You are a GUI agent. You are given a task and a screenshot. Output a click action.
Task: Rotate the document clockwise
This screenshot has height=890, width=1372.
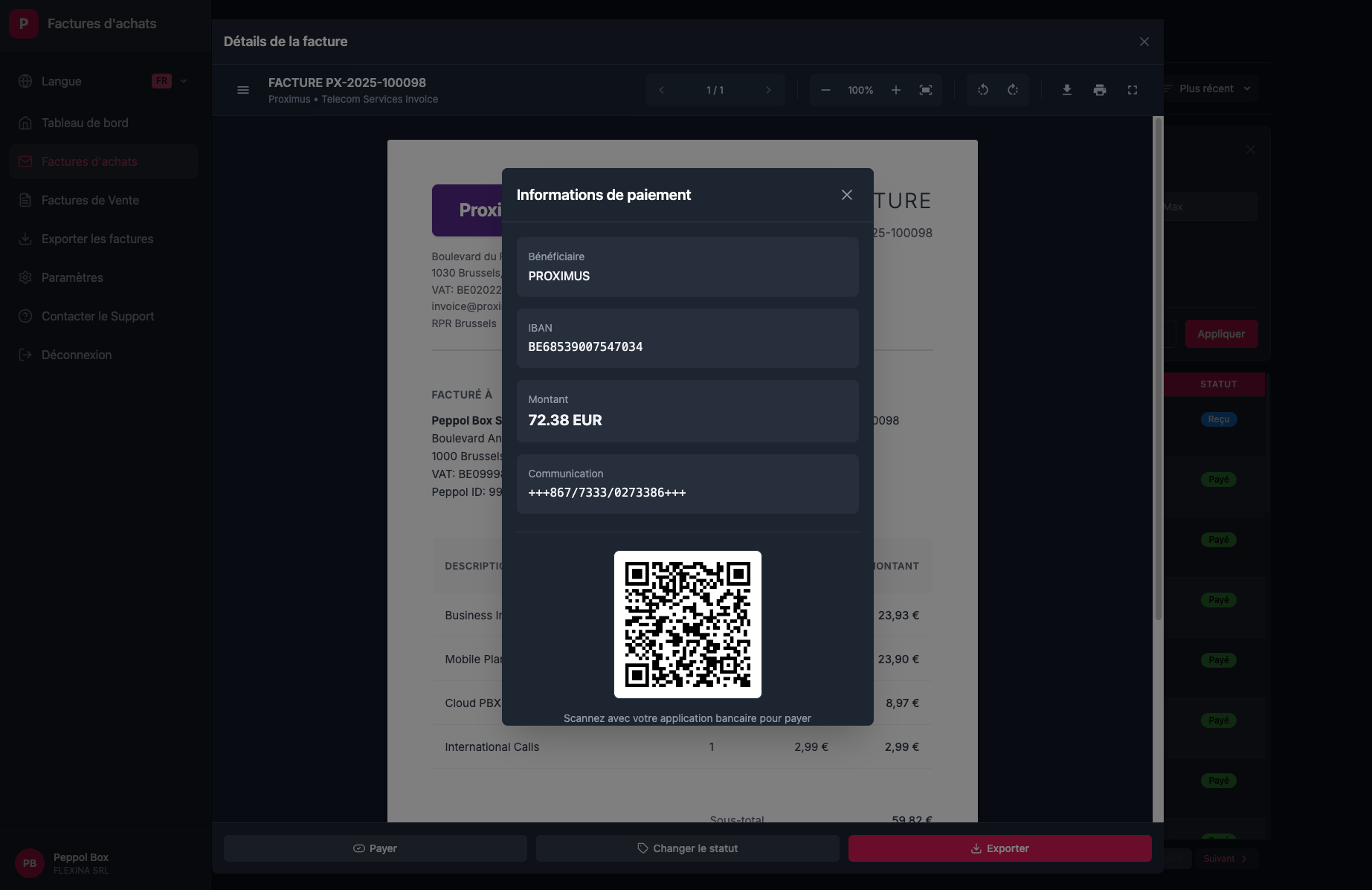1013,90
